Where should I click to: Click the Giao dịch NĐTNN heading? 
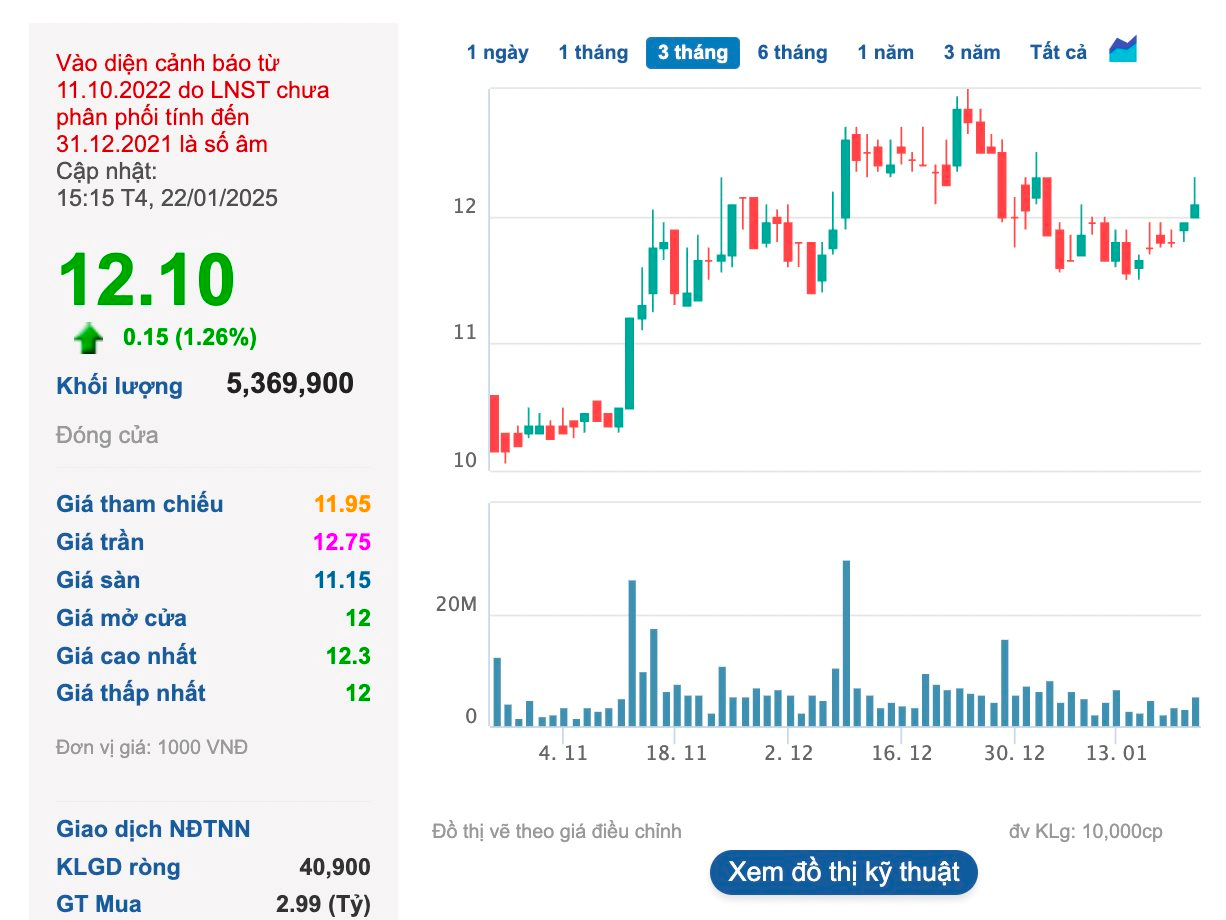(x=153, y=829)
